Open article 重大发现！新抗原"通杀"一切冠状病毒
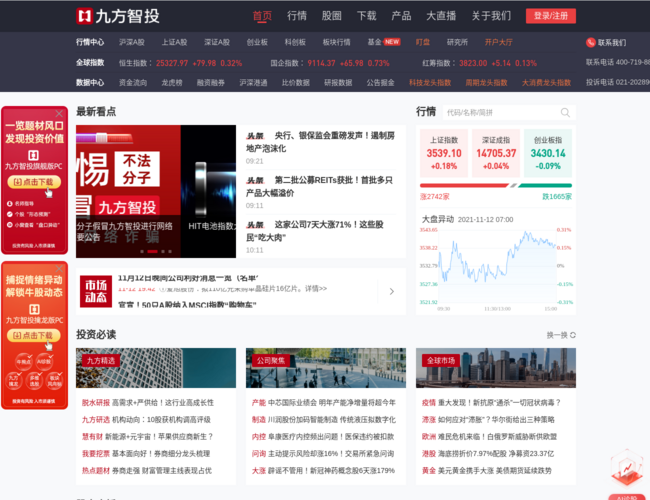 (500, 403)
